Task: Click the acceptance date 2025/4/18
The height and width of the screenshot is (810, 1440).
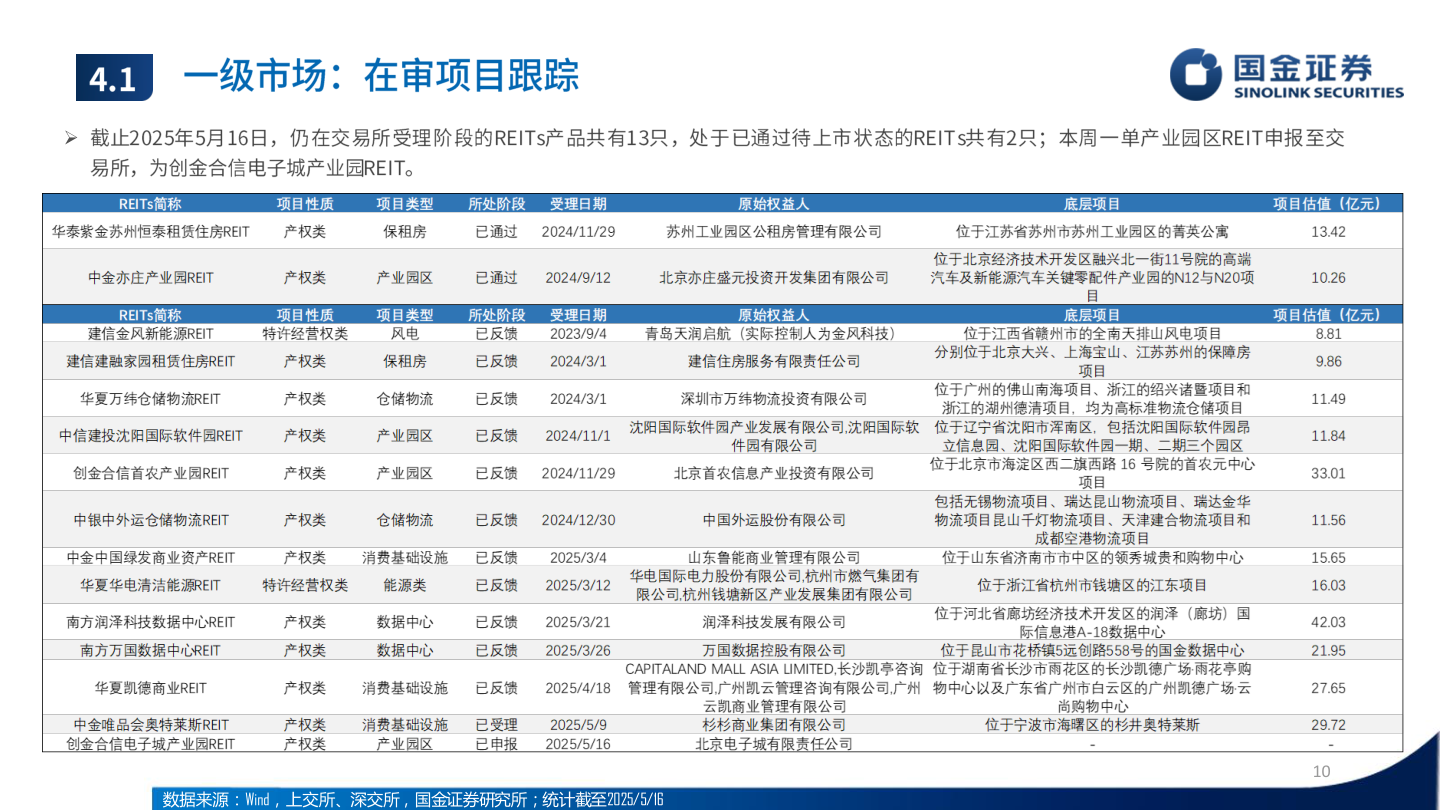Action: 578,688
